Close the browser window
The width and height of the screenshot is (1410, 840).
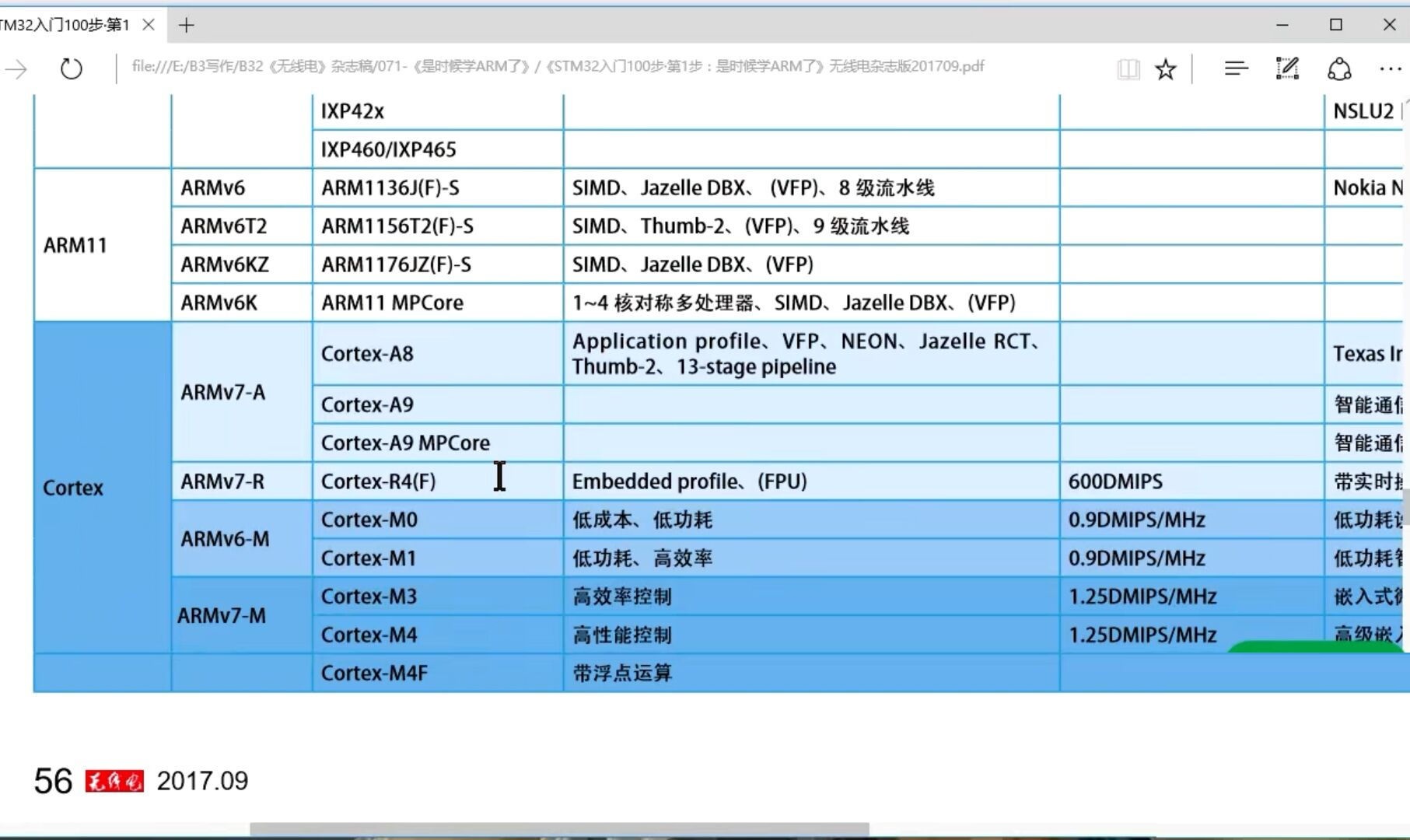click(x=1390, y=25)
